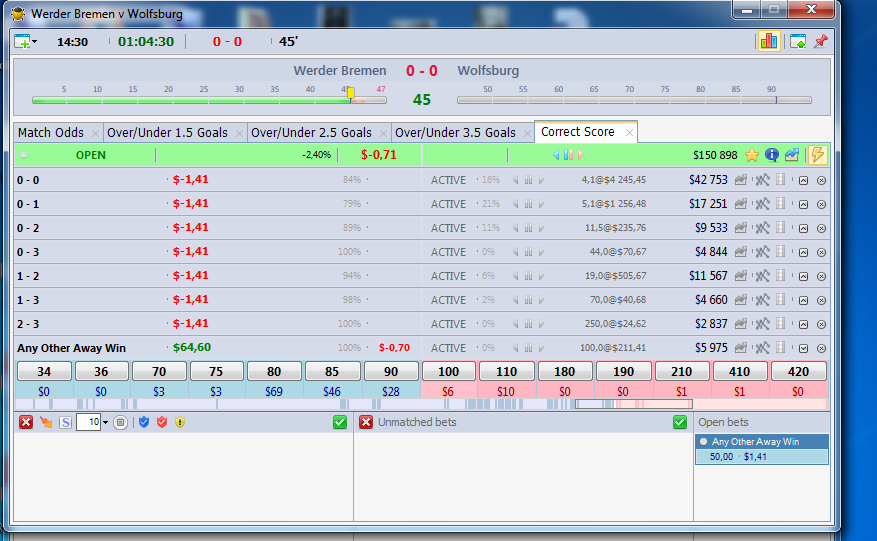877x541 pixels.
Task: Open market information via blue i icon
Action: pyautogui.click(x=772, y=155)
